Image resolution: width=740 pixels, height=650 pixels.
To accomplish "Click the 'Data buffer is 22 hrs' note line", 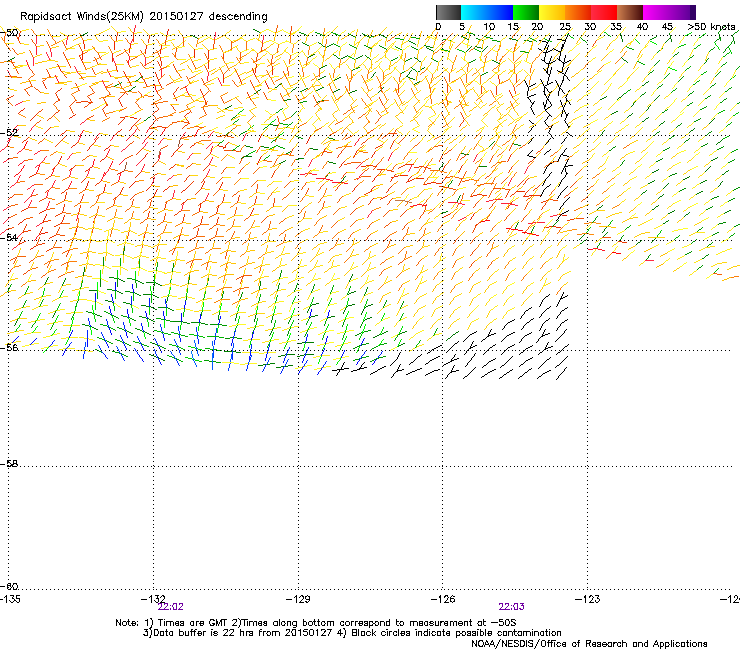I will point(352,633).
